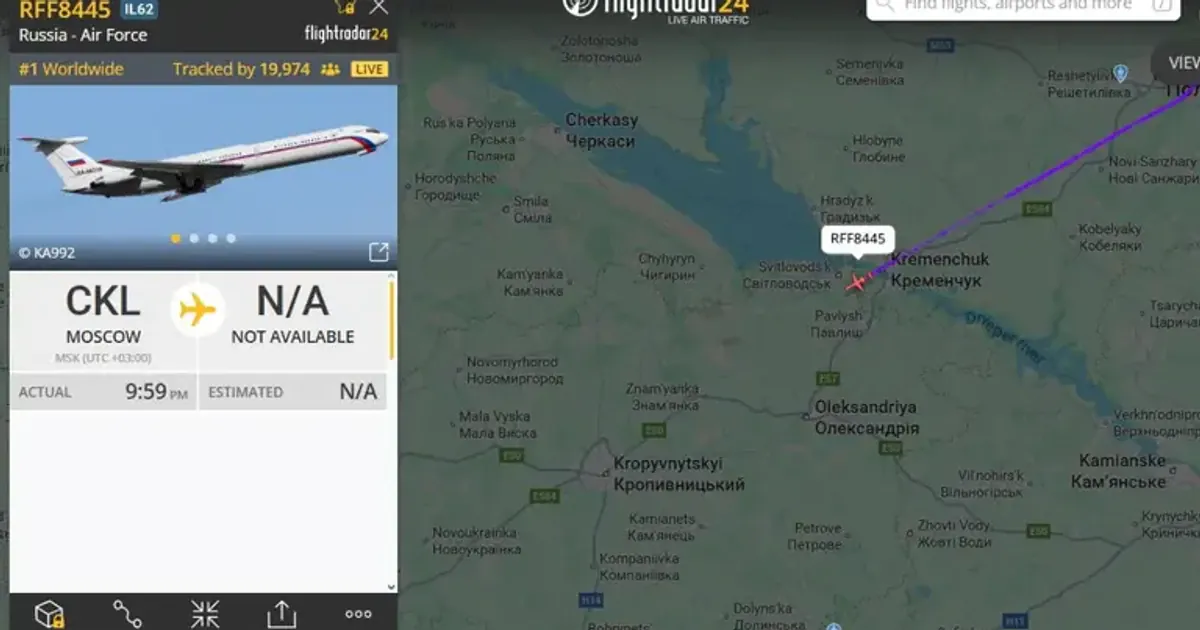Select the first photo carousel dot

176,238
